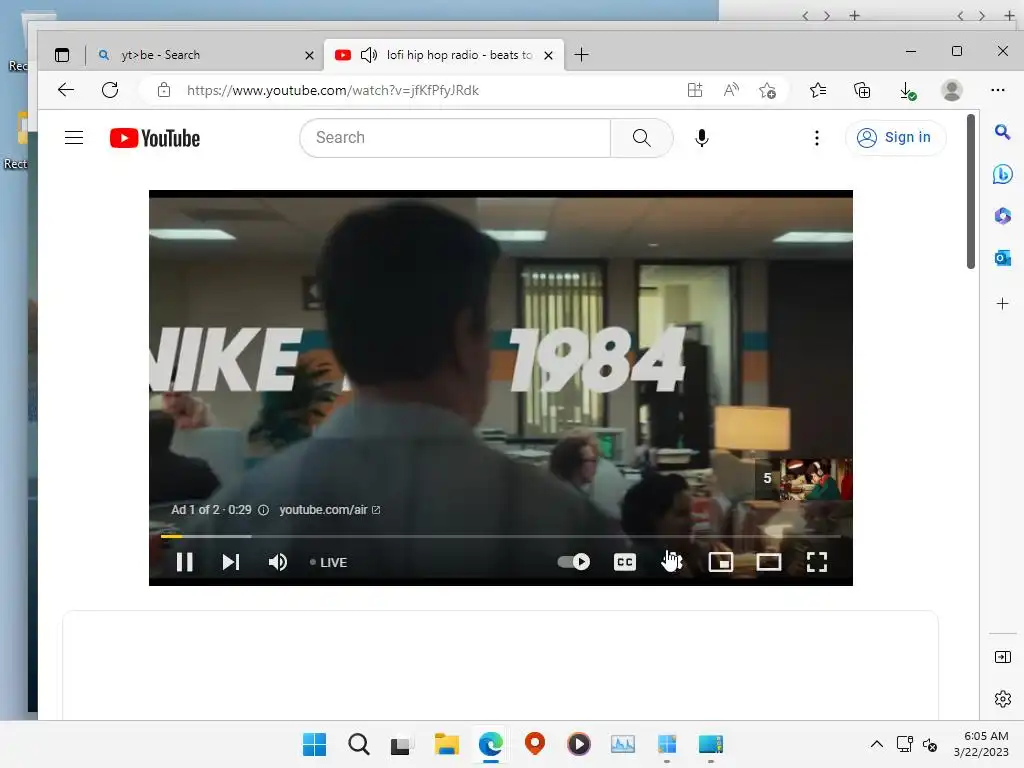Viewport: 1024px width, 768px height.
Task: Open the youtube.com/air ad link
Action: tap(329, 510)
